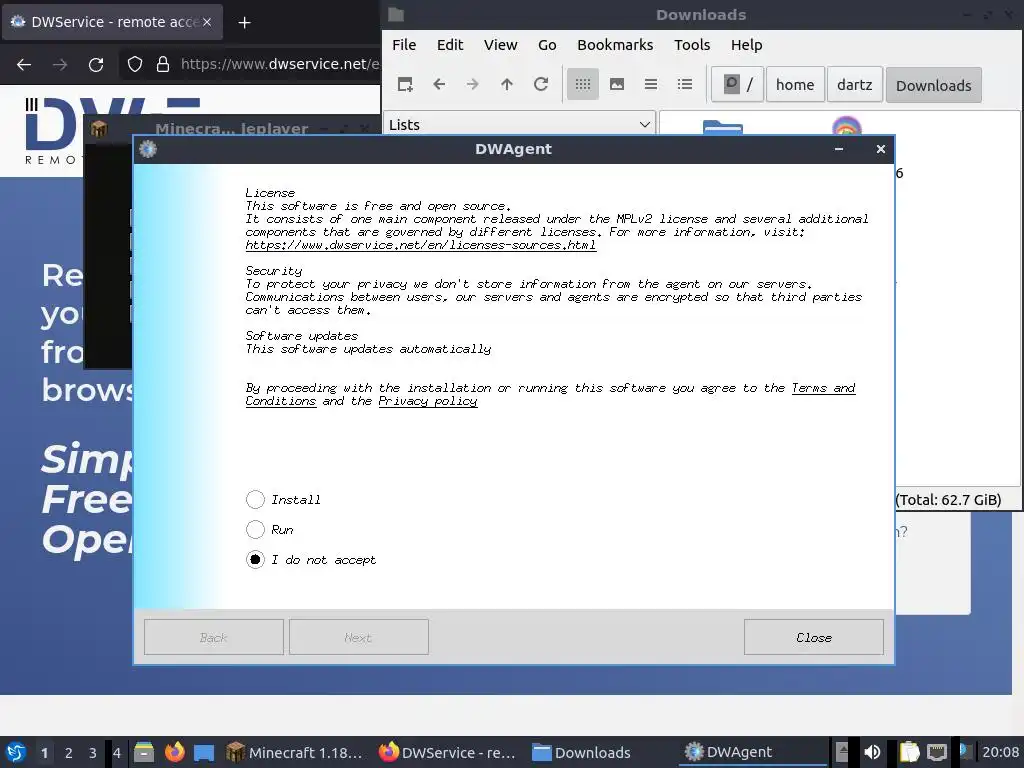Click the 'dartz' path button

854,84
